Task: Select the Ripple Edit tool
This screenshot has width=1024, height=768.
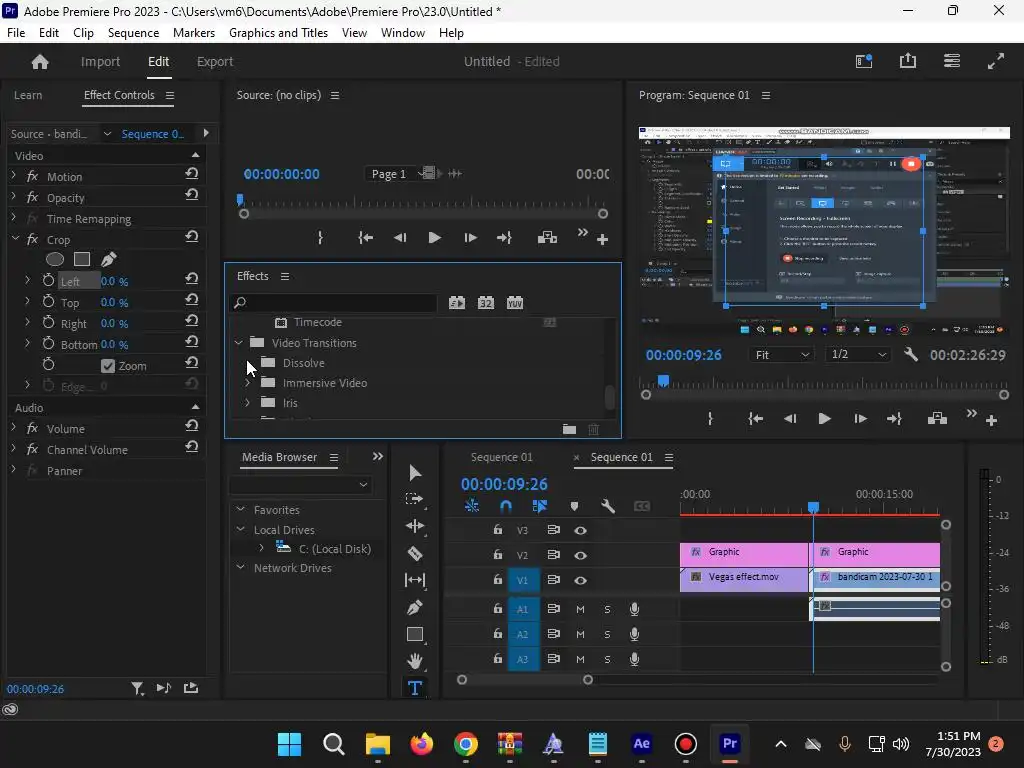Action: pyautogui.click(x=415, y=526)
